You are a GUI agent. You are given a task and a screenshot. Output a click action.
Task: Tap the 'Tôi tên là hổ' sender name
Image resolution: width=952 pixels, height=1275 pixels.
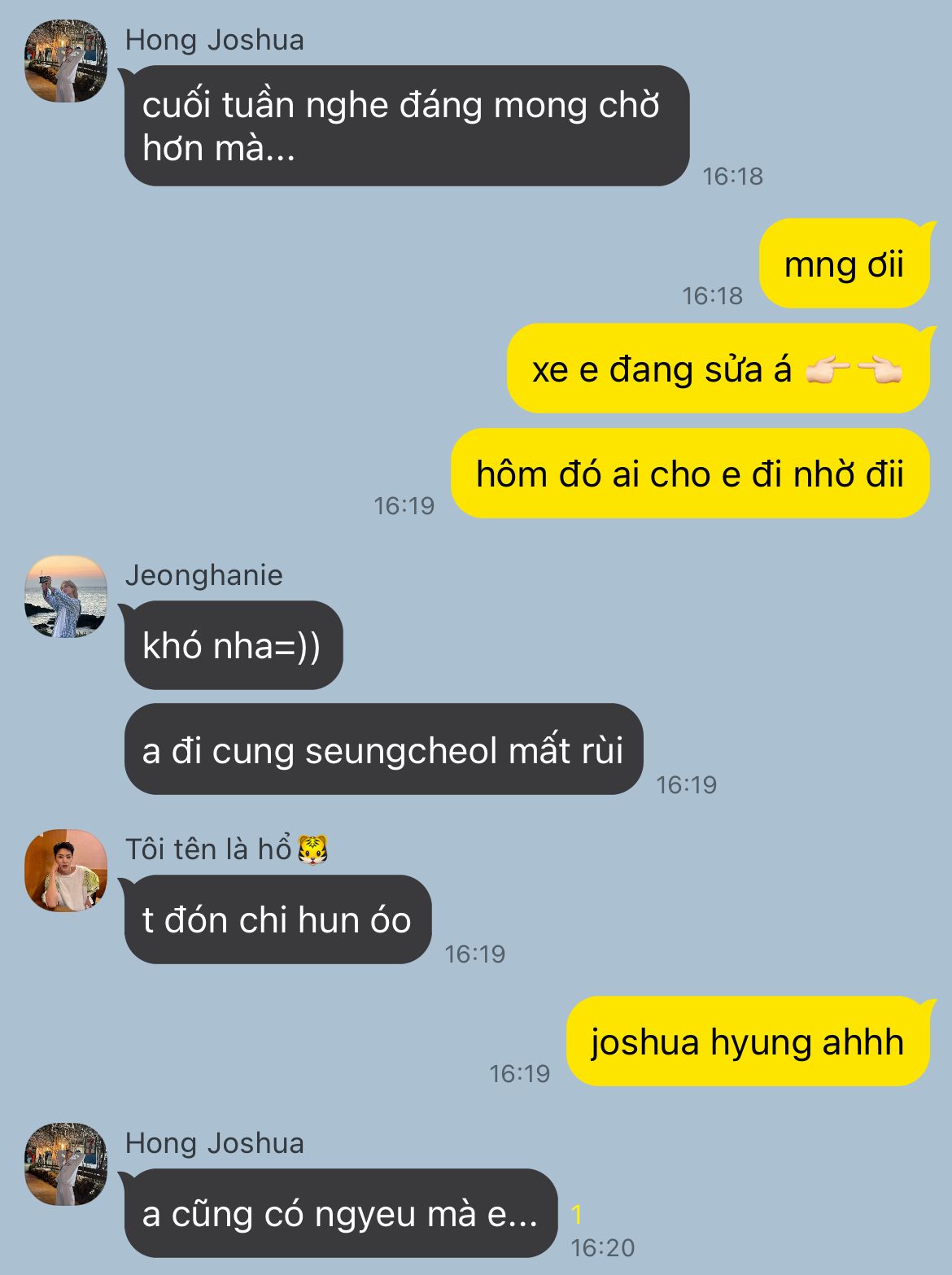pyautogui.click(x=208, y=849)
